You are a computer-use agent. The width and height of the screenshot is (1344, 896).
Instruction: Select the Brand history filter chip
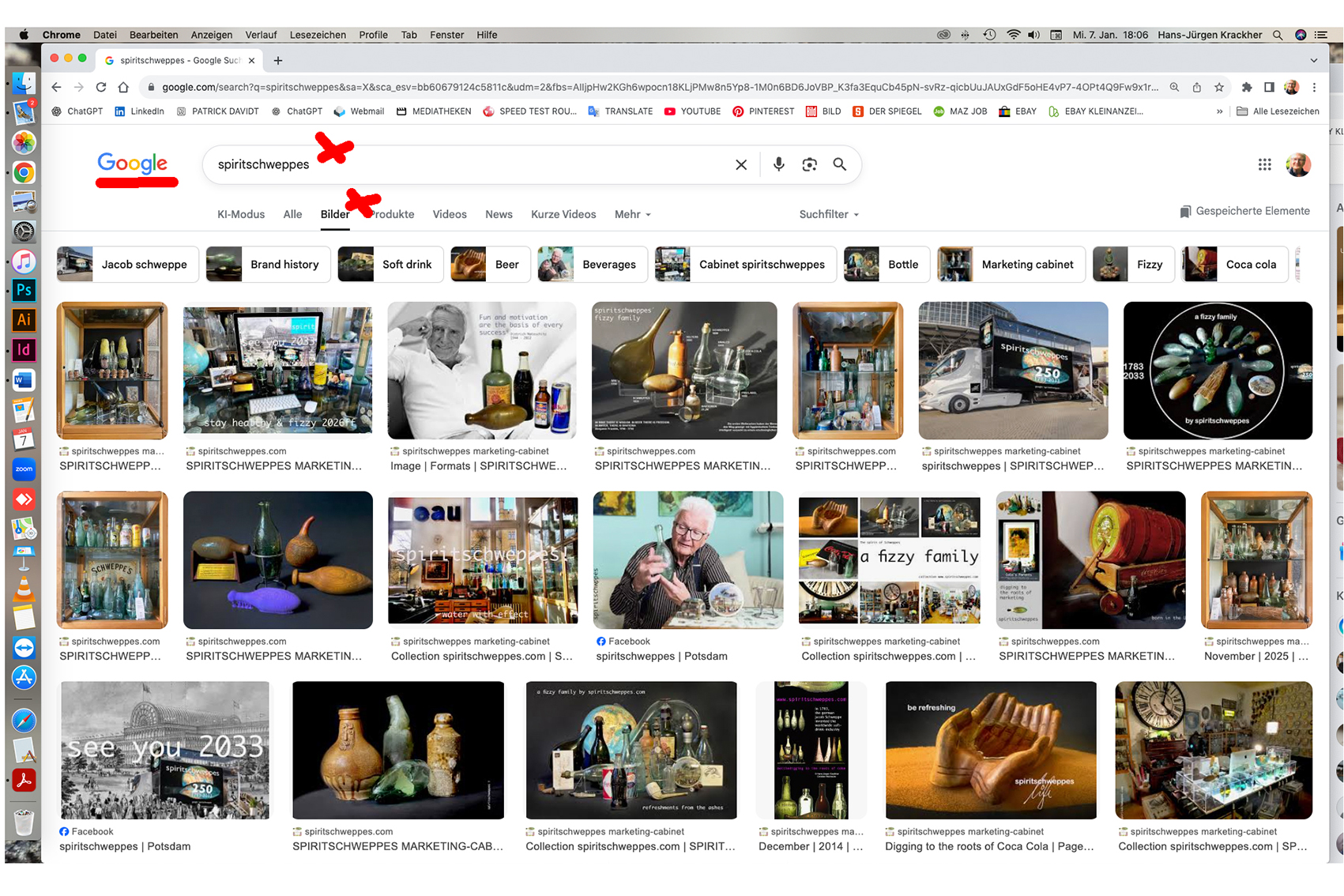click(x=268, y=265)
